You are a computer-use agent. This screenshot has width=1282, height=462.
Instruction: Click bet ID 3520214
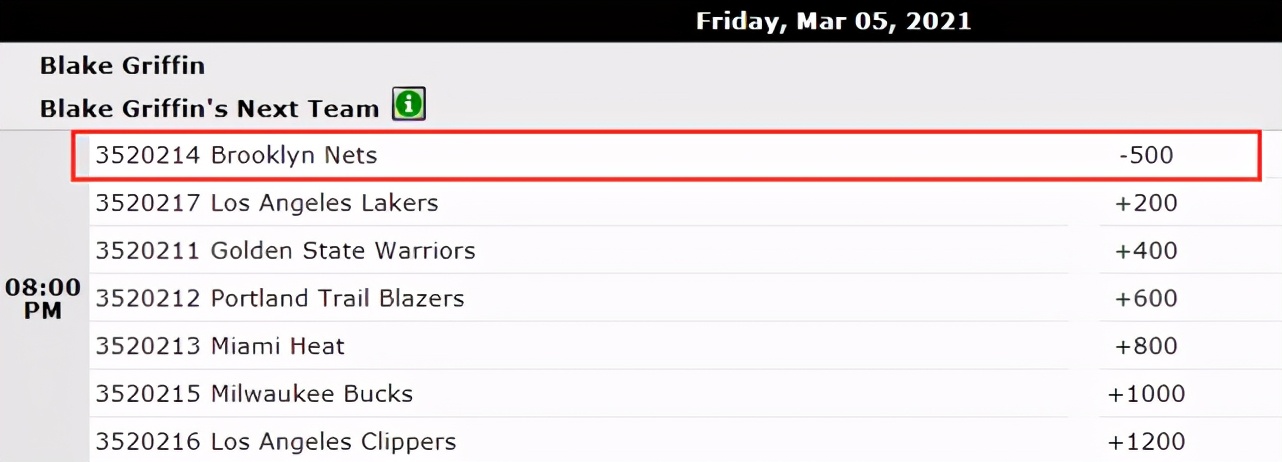pyautogui.click(x=148, y=156)
